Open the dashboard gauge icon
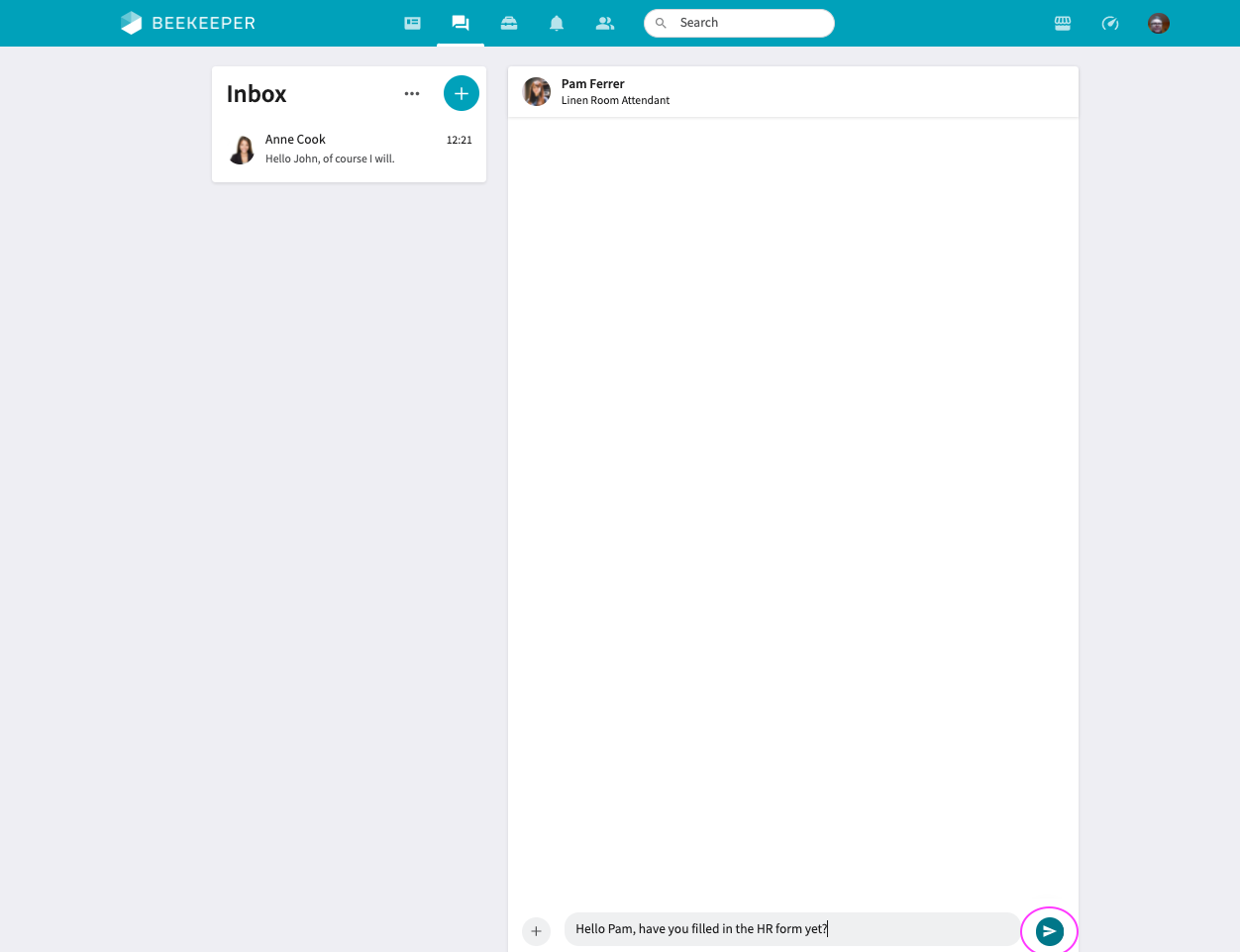Viewport: 1240px width, 952px height. pyautogui.click(x=1110, y=23)
